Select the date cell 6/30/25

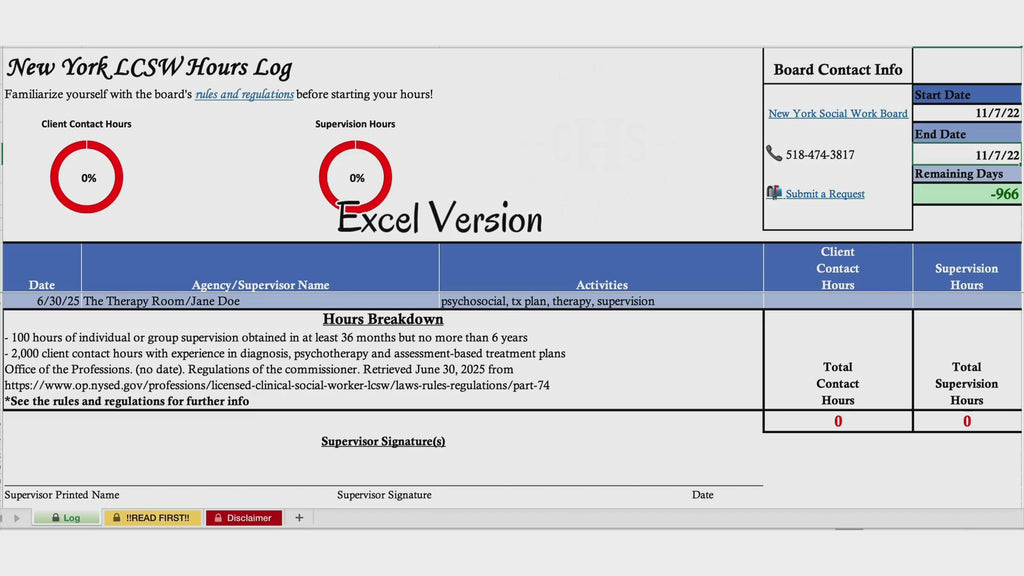tap(42, 301)
